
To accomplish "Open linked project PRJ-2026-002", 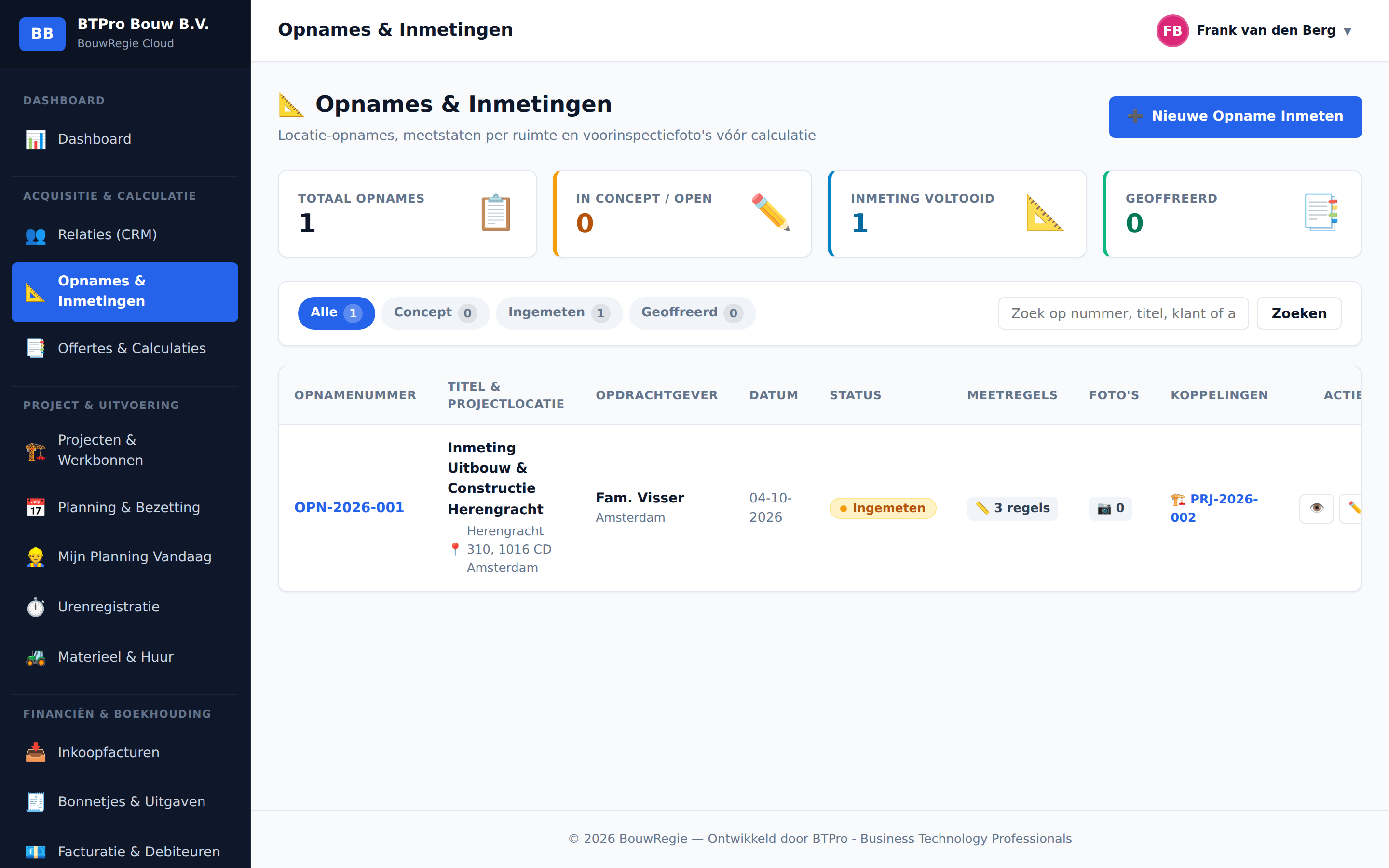I will click(x=1214, y=508).
